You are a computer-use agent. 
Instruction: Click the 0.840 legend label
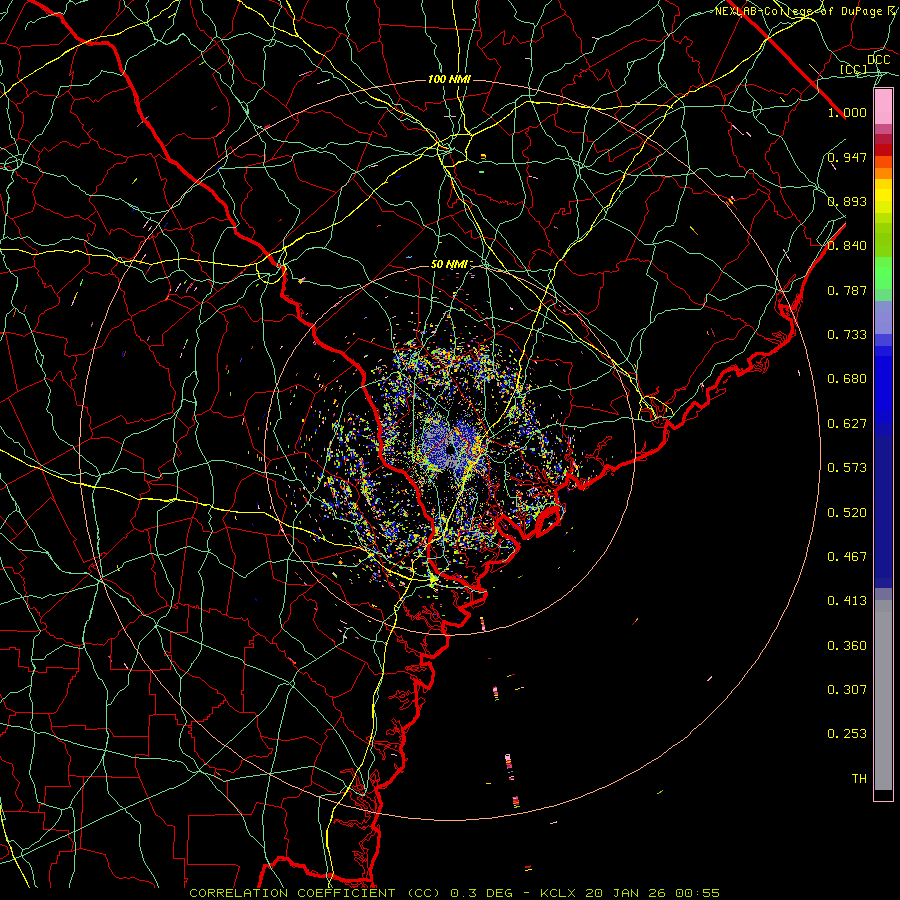(x=847, y=246)
